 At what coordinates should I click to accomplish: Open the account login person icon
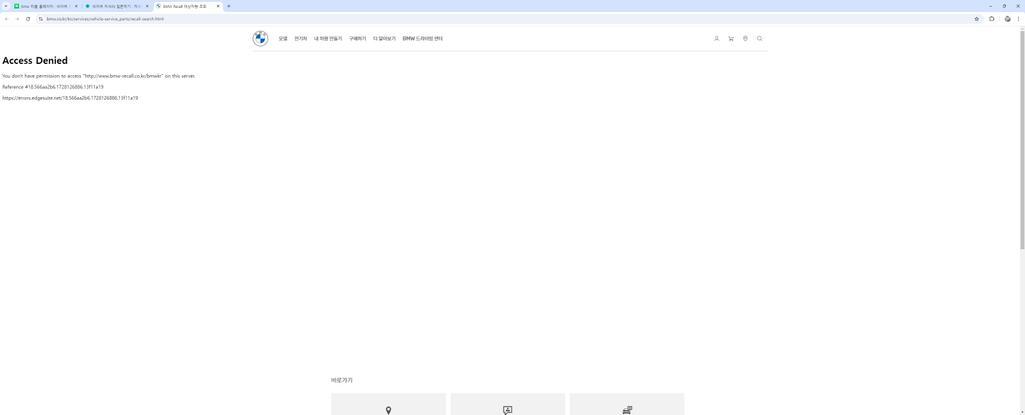716,39
